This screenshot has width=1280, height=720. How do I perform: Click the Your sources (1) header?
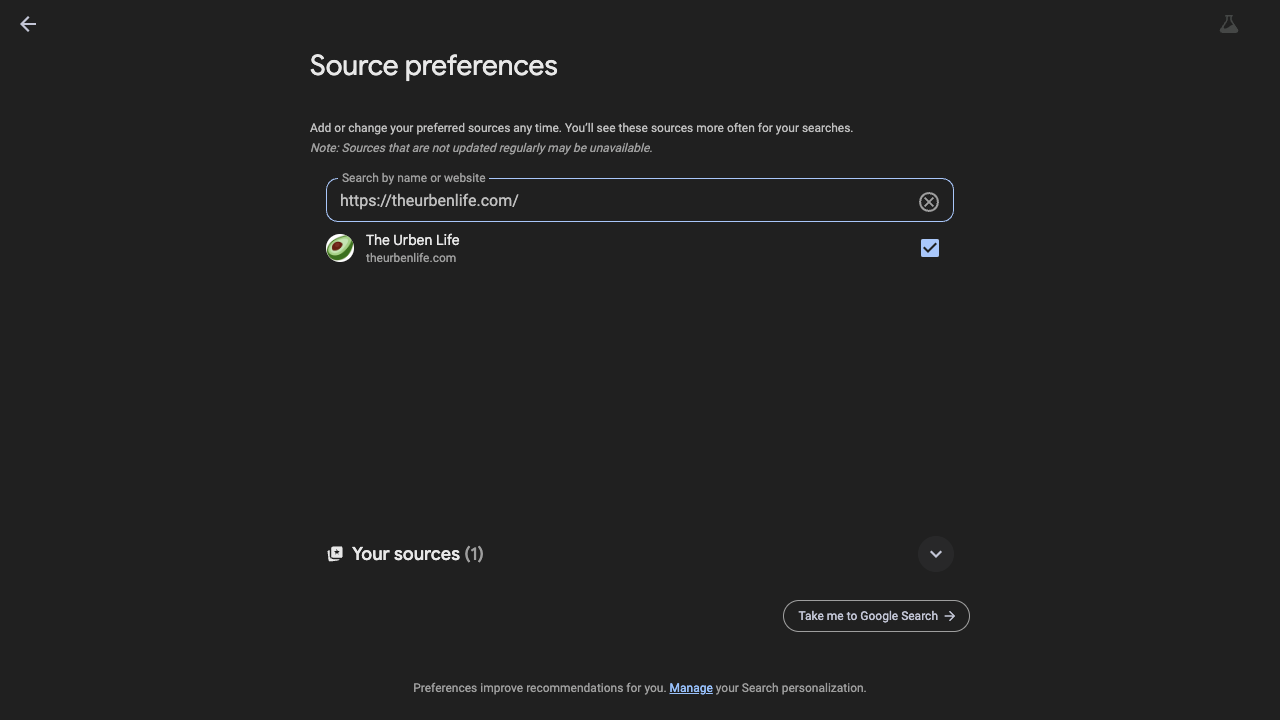pyautogui.click(x=417, y=553)
